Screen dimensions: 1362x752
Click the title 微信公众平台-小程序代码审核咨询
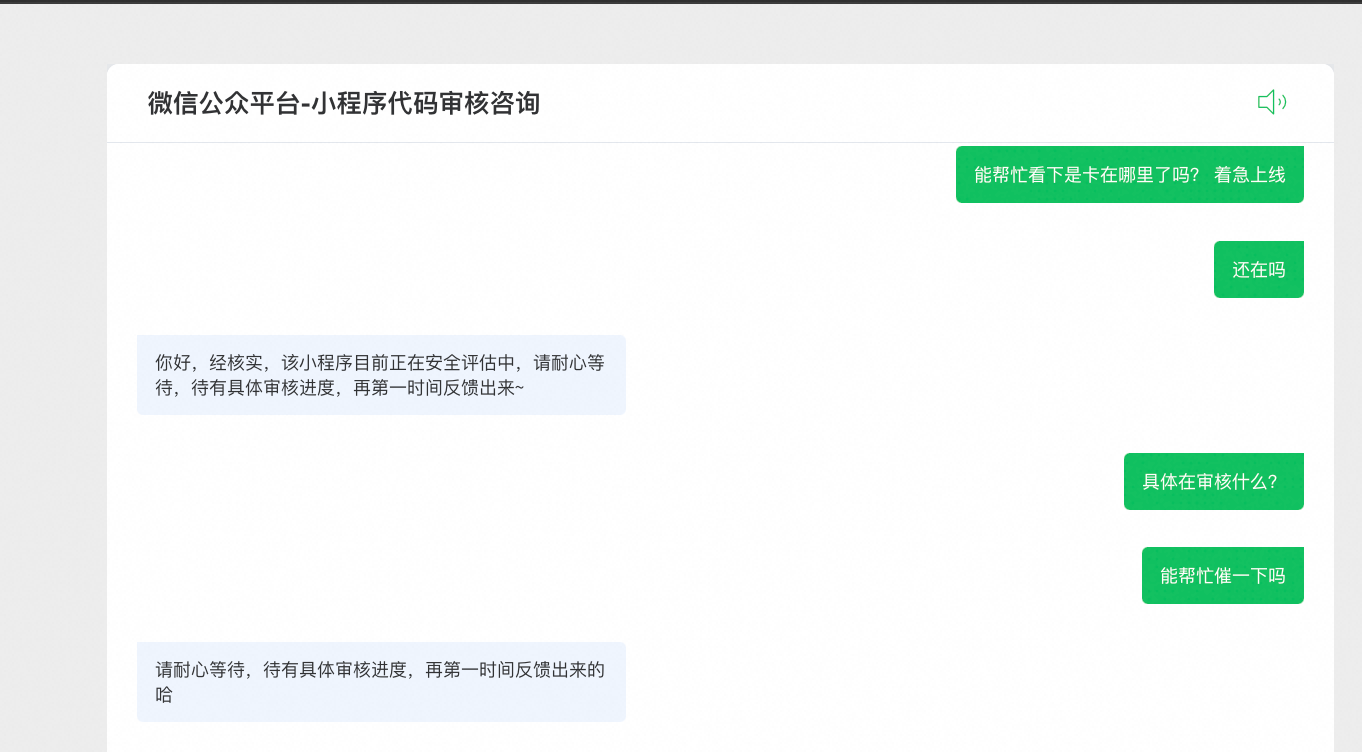[x=344, y=103]
